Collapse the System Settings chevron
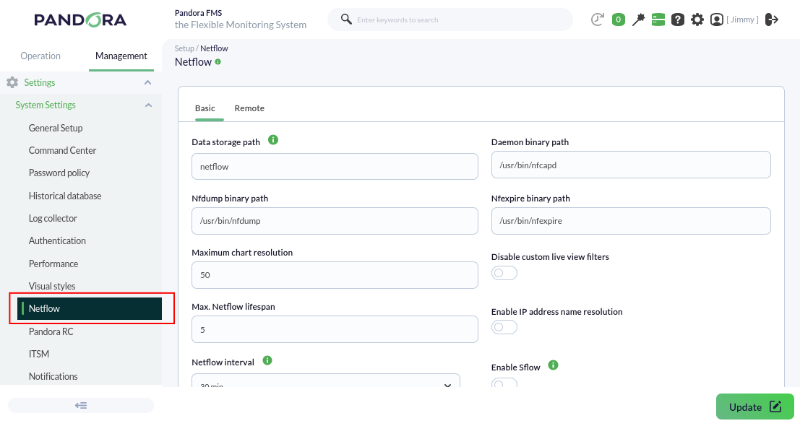The height and width of the screenshot is (426, 800). [x=148, y=105]
